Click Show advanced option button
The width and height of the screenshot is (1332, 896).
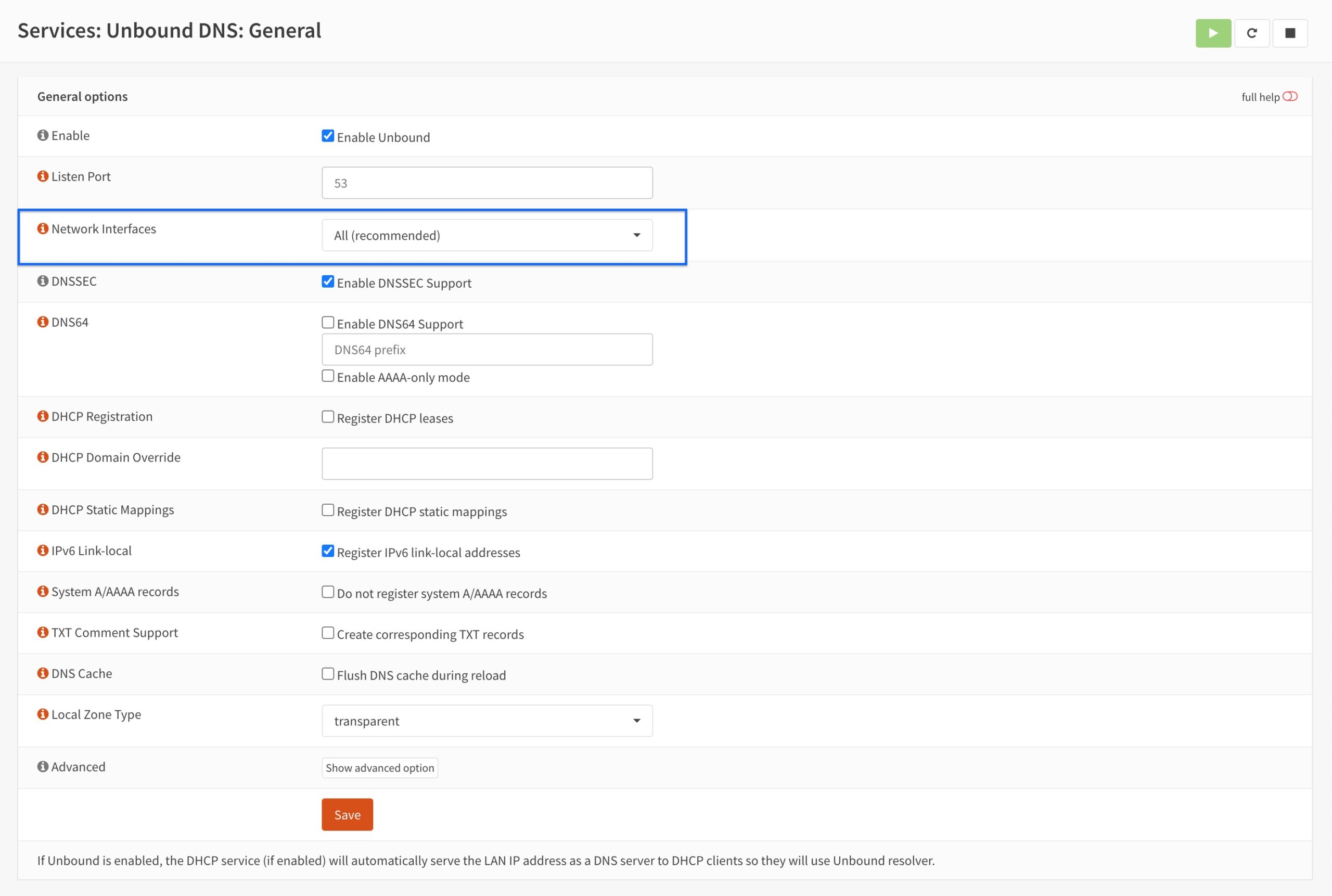pos(380,768)
